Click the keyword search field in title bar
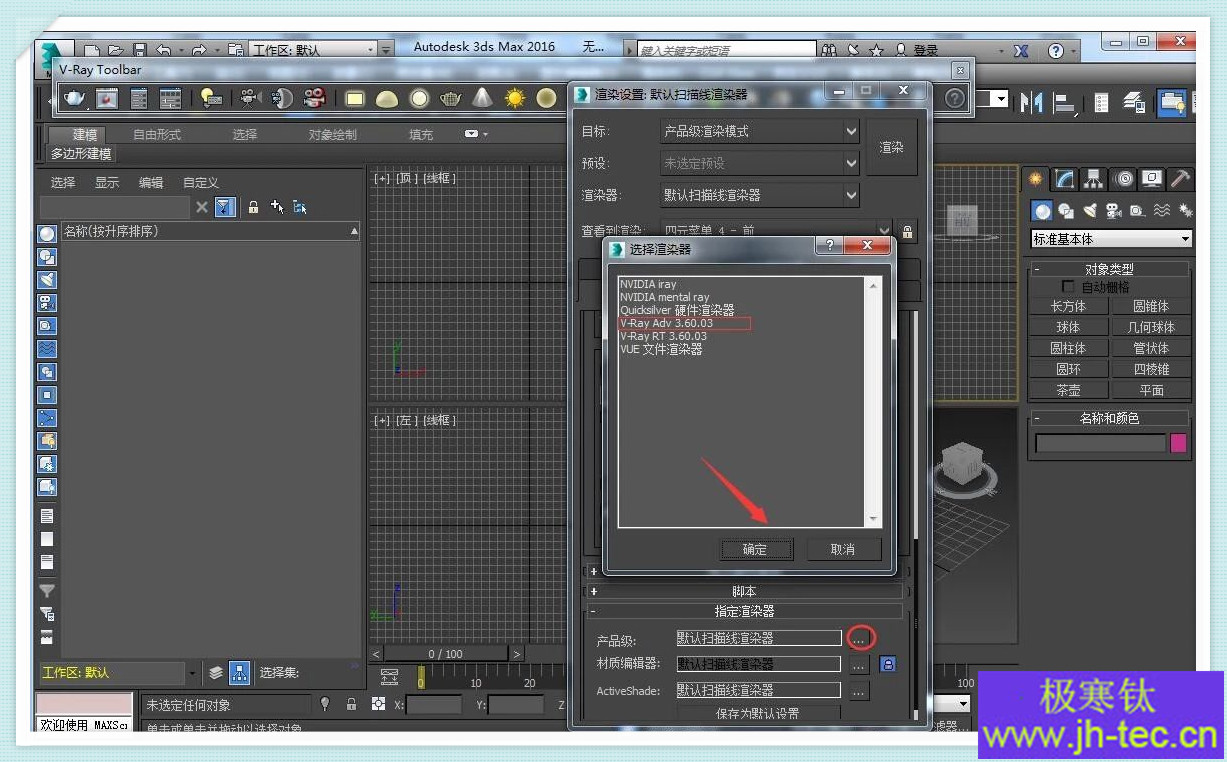The height and width of the screenshot is (762, 1227). (x=727, y=49)
